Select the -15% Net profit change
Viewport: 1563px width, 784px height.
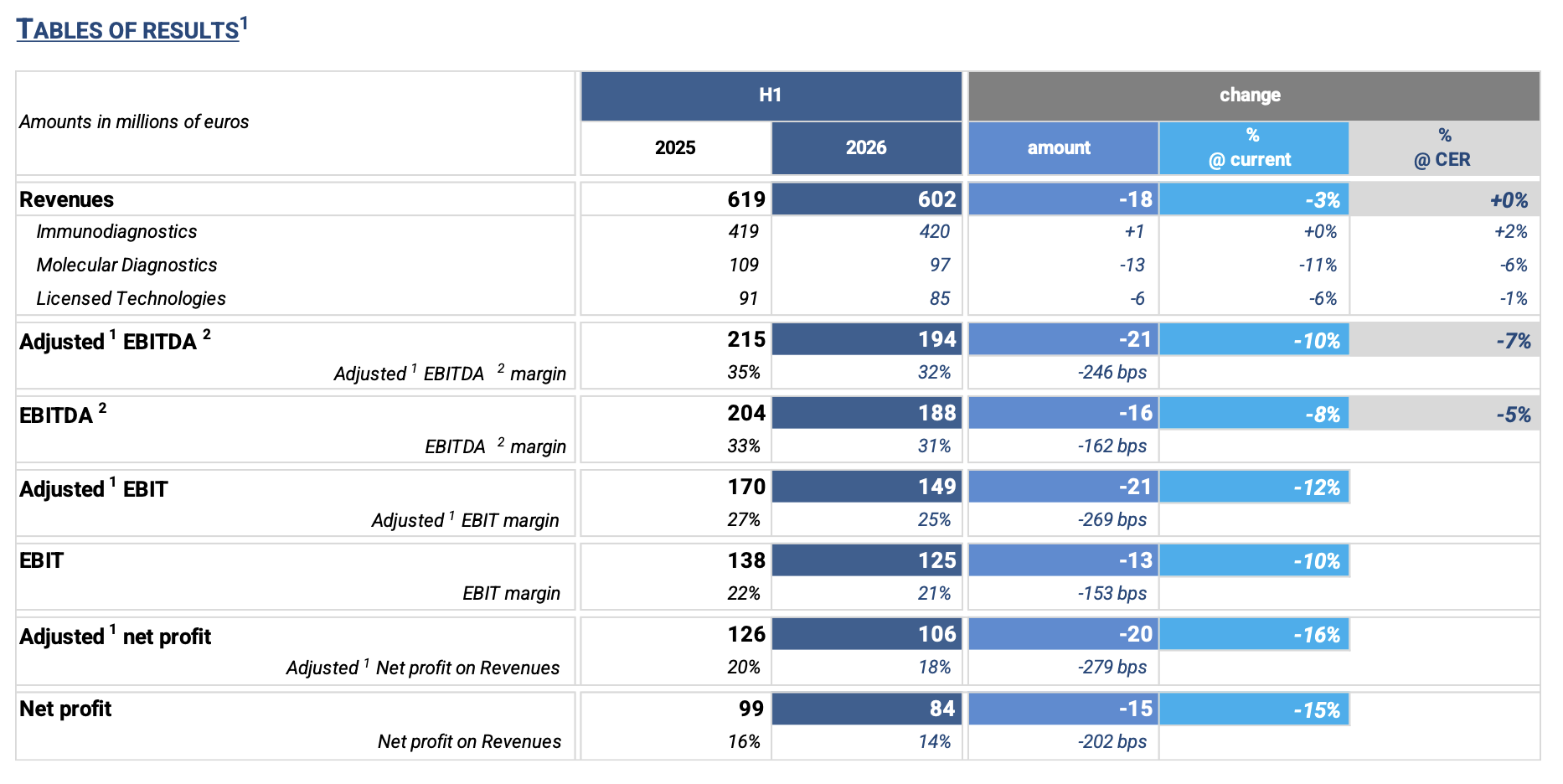point(1317,710)
